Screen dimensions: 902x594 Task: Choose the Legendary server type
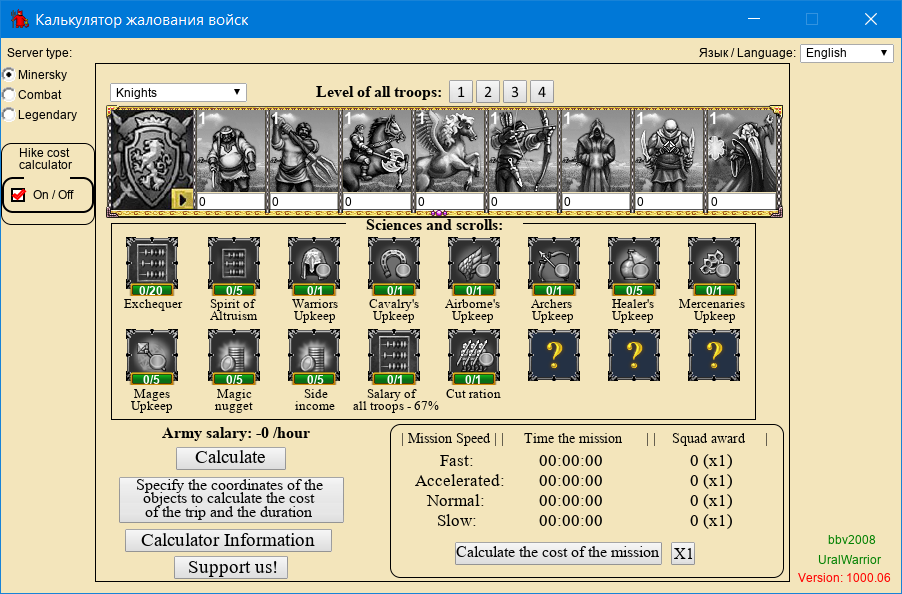(9, 115)
